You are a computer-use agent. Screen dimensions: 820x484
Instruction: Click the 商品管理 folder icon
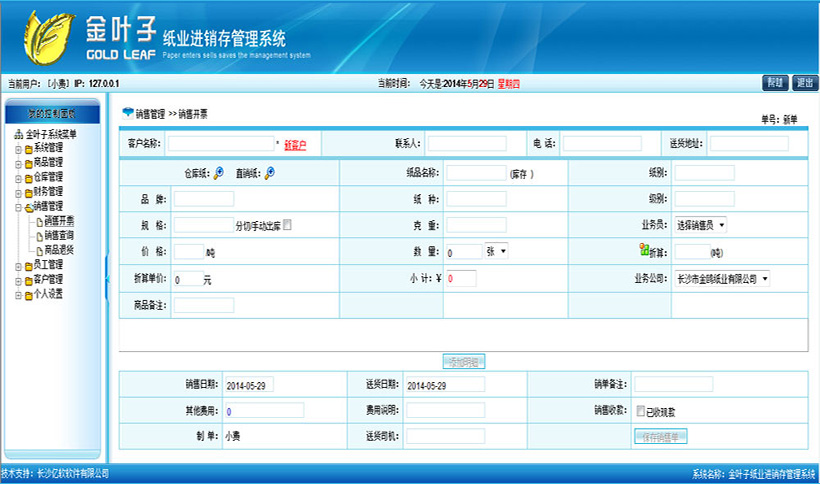[27, 162]
